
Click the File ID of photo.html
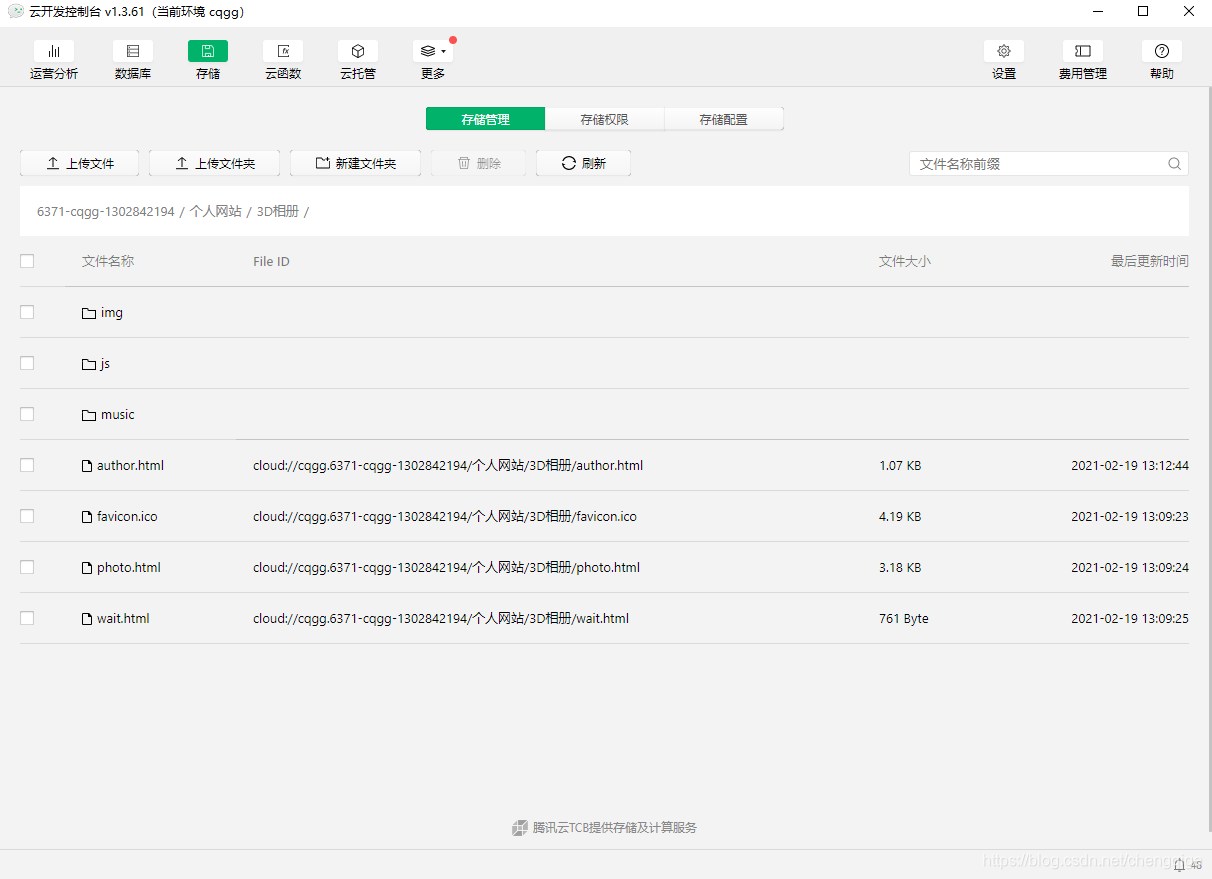pos(446,568)
